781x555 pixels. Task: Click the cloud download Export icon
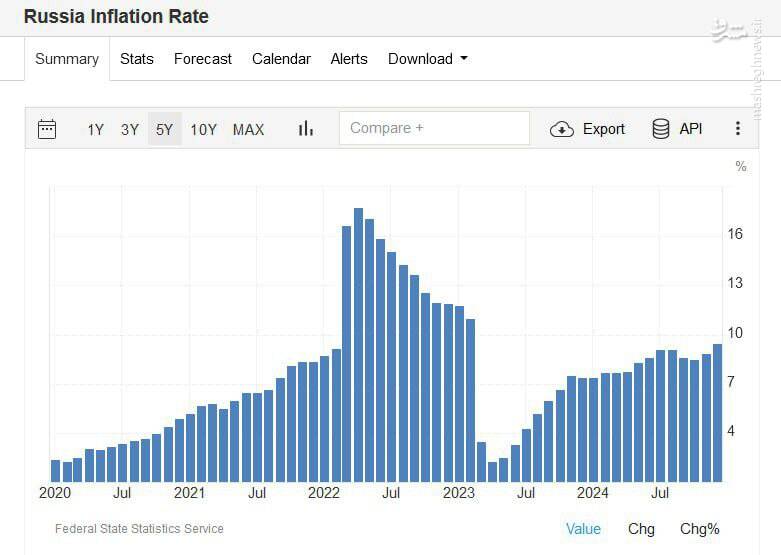562,129
